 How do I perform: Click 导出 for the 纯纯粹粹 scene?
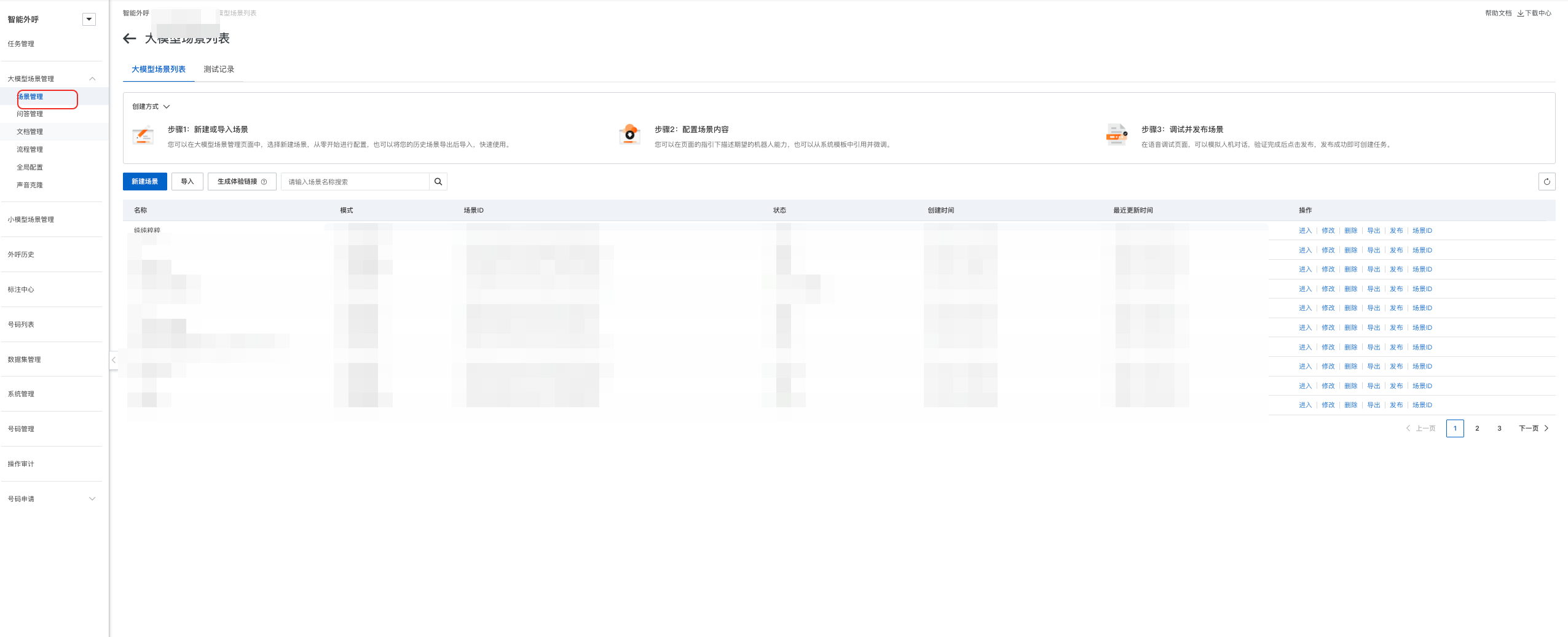pyautogui.click(x=1373, y=231)
